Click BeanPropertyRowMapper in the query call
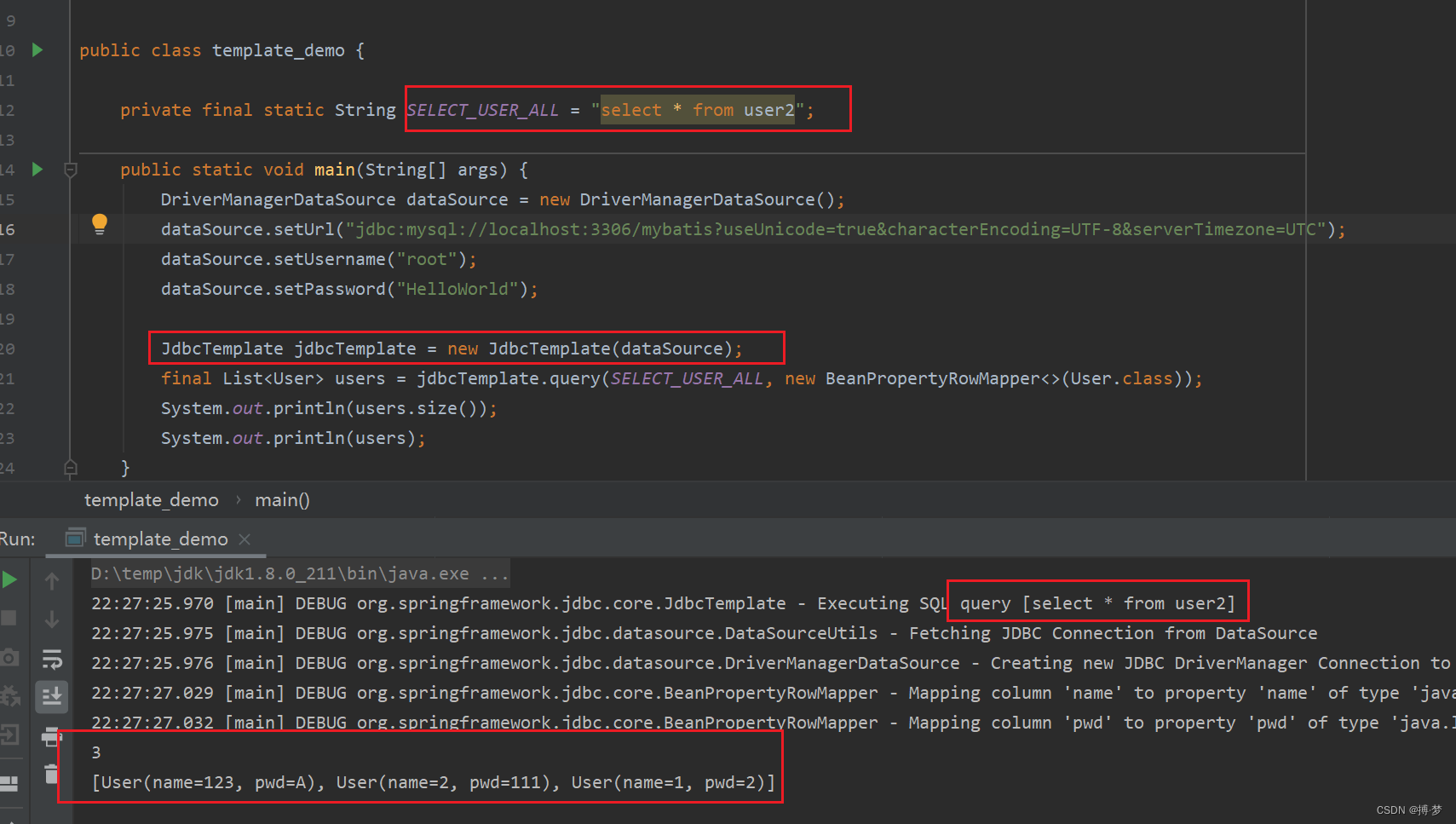Screen dimensions: 1456x824 click(x=933, y=378)
